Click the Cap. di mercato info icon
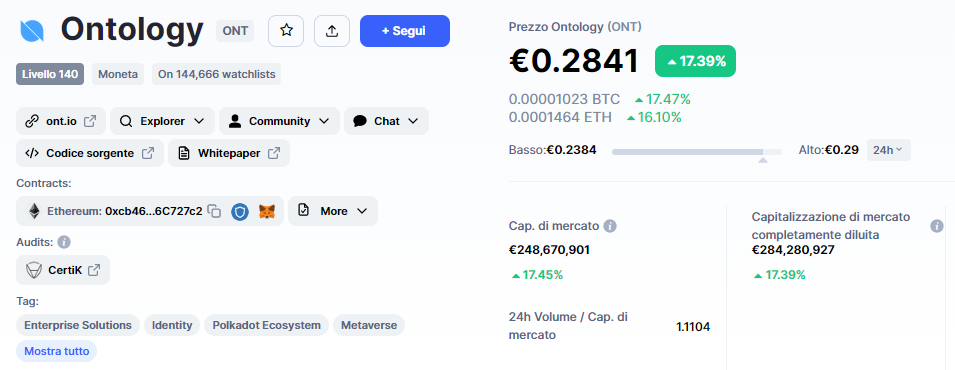 click(x=610, y=226)
